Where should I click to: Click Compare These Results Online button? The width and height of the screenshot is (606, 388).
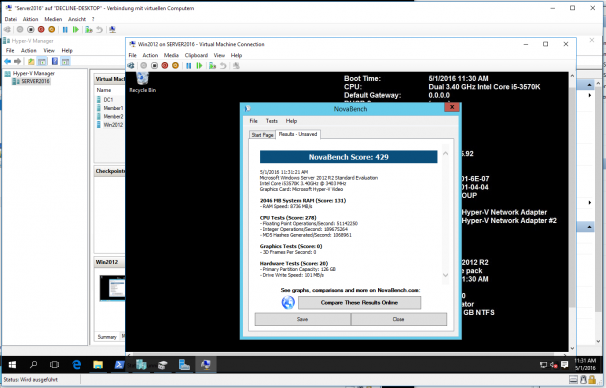(359, 303)
